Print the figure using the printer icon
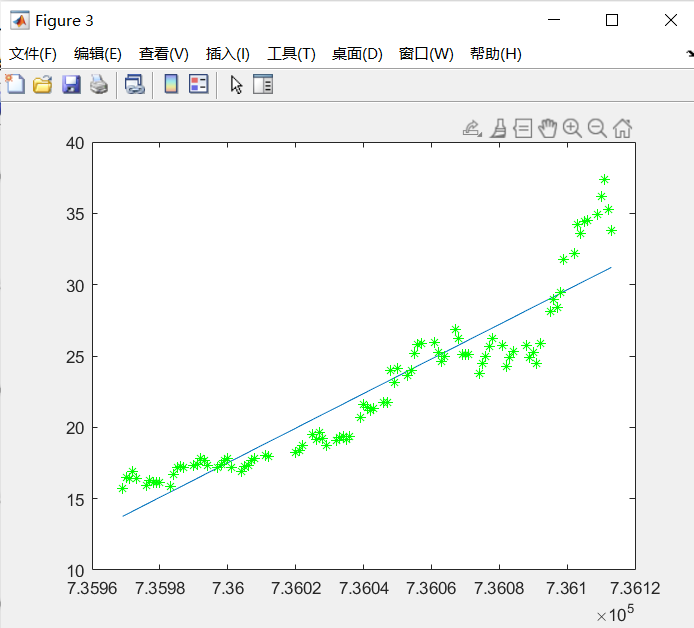Viewport: 694px width, 628px height. [x=98, y=85]
